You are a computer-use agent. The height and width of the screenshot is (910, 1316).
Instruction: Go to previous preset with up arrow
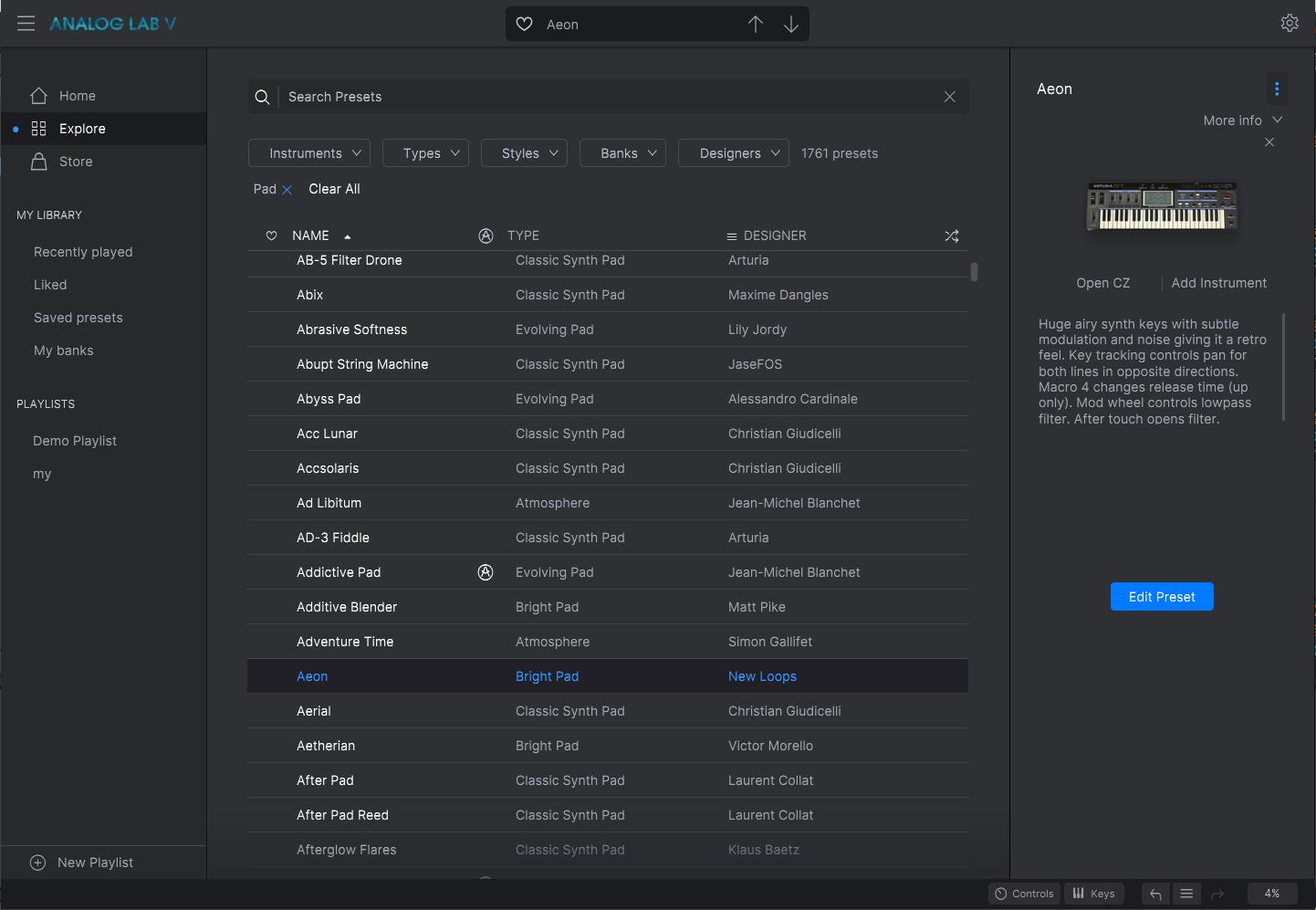[755, 25]
